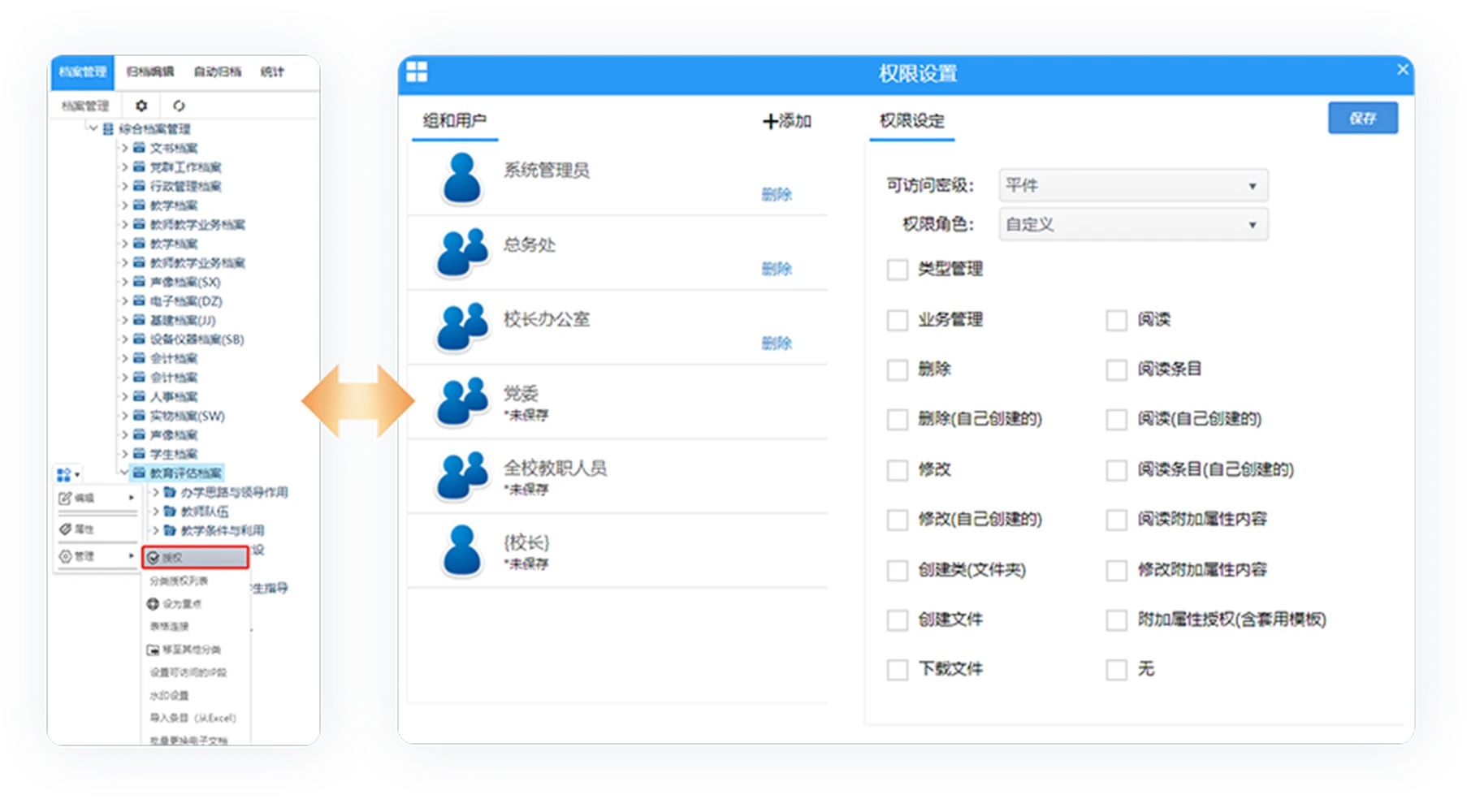
Task: Open the 可访问密级 dropdown
Action: [1132, 185]
